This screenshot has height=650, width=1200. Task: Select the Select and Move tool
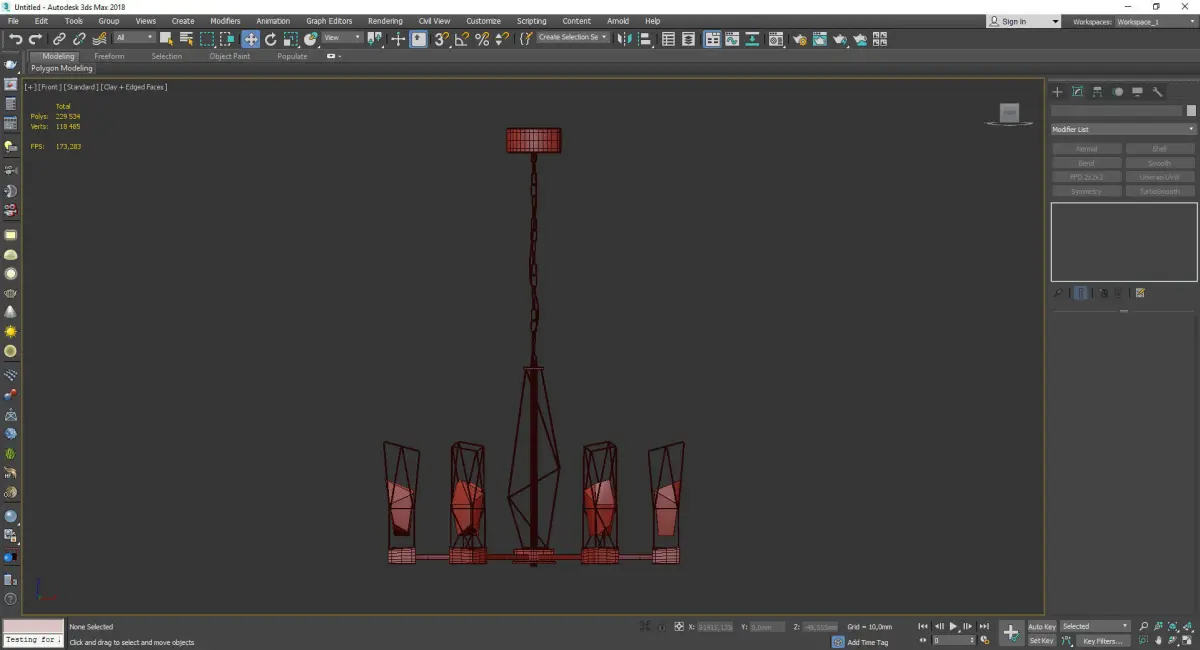click(250, 39)
